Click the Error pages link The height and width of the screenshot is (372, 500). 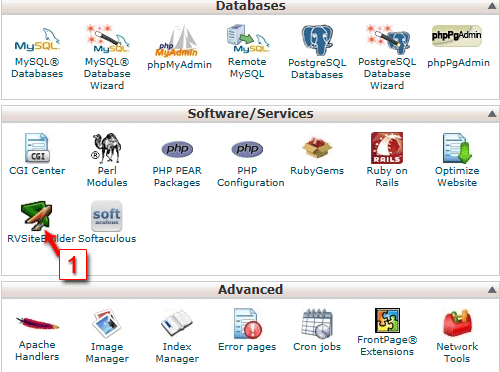[x=247, y=347]
